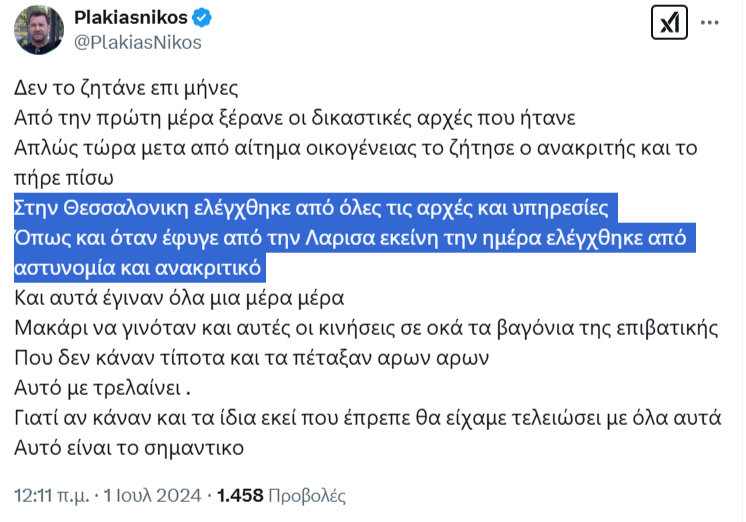The image size is (746, 522).
Task: Click the first line Δεν το ζητάνε επι μήνες
Action: 126,88
